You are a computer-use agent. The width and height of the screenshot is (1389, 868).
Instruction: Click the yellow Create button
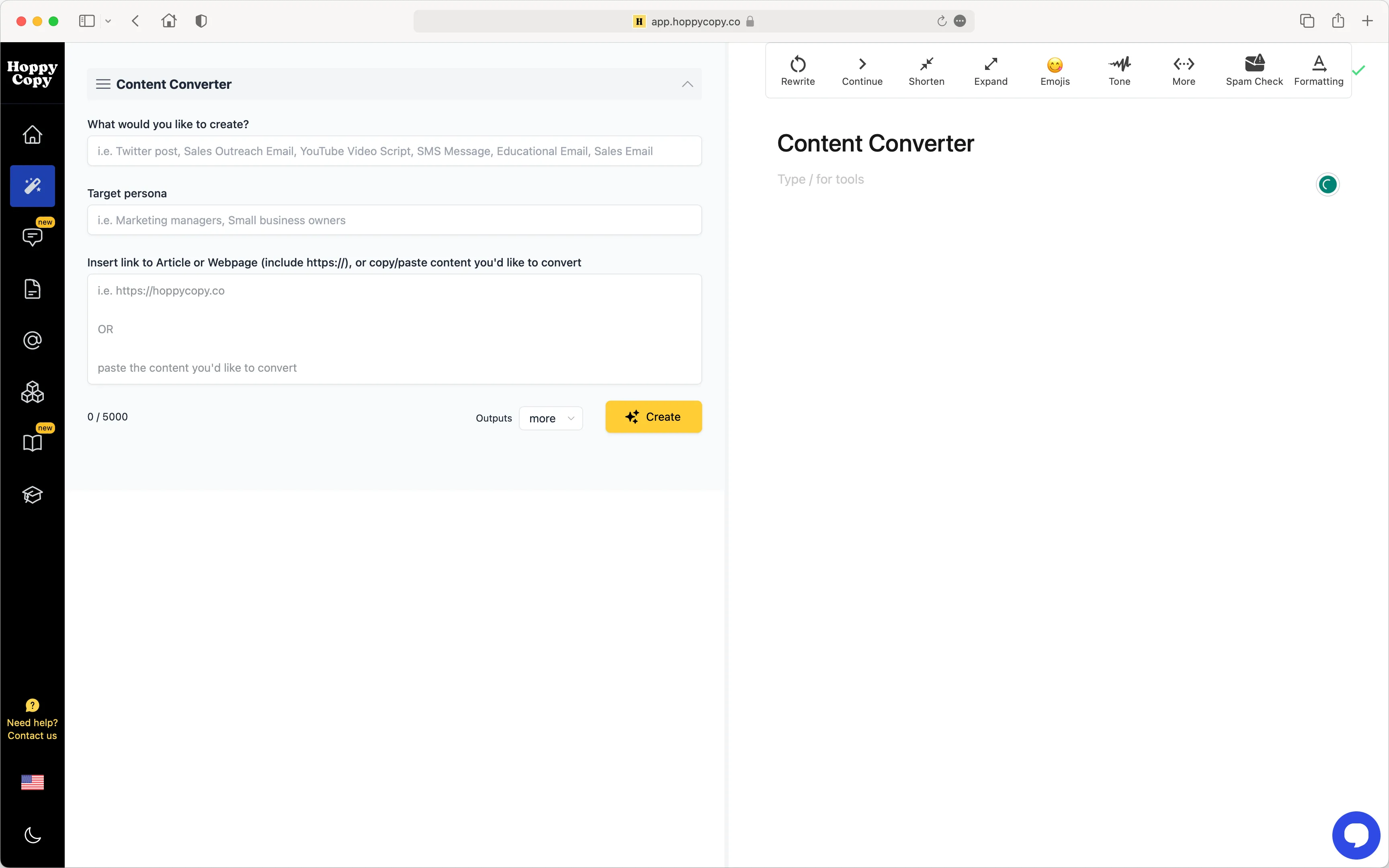653,417
